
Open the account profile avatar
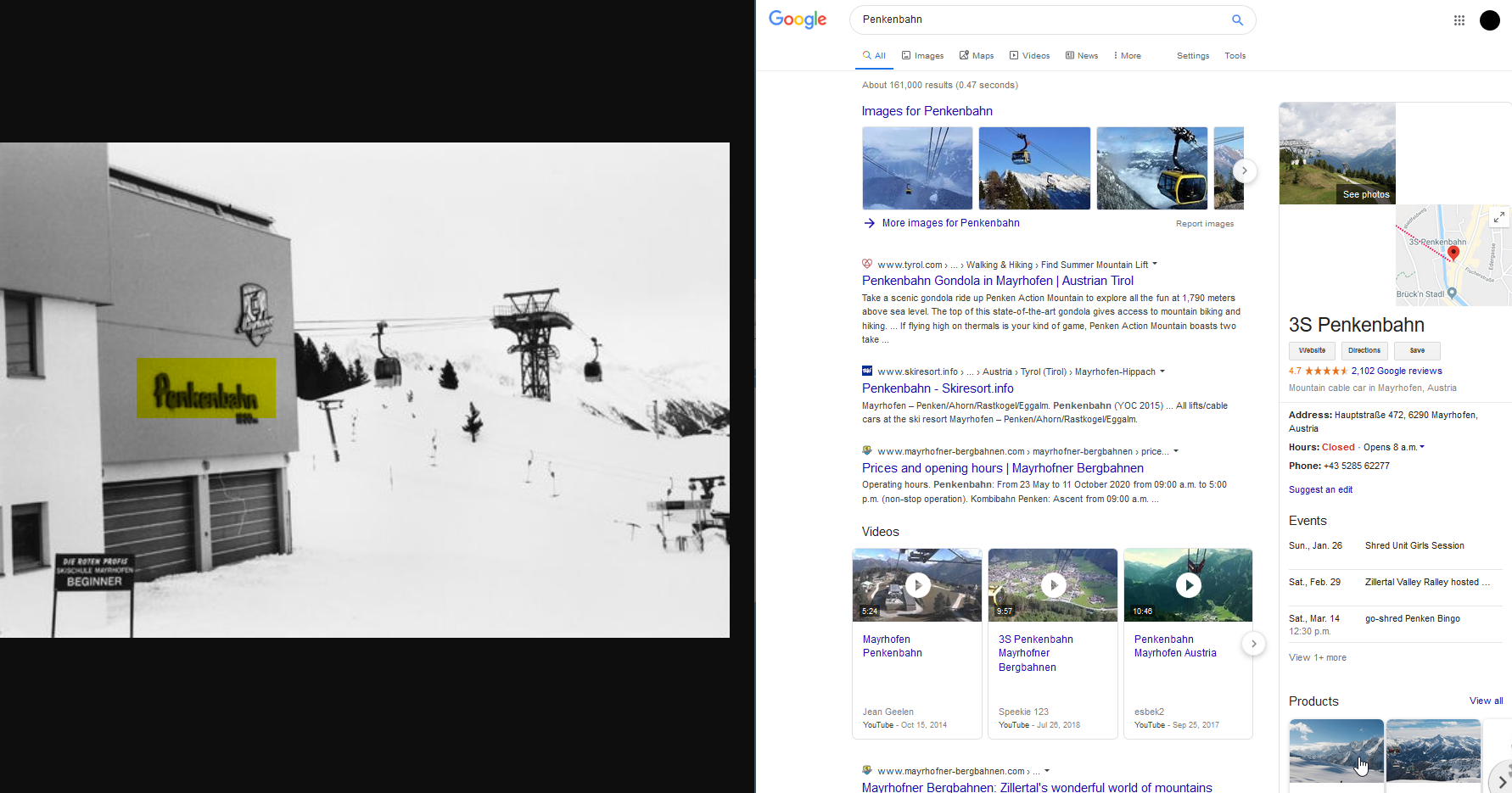1489,20
